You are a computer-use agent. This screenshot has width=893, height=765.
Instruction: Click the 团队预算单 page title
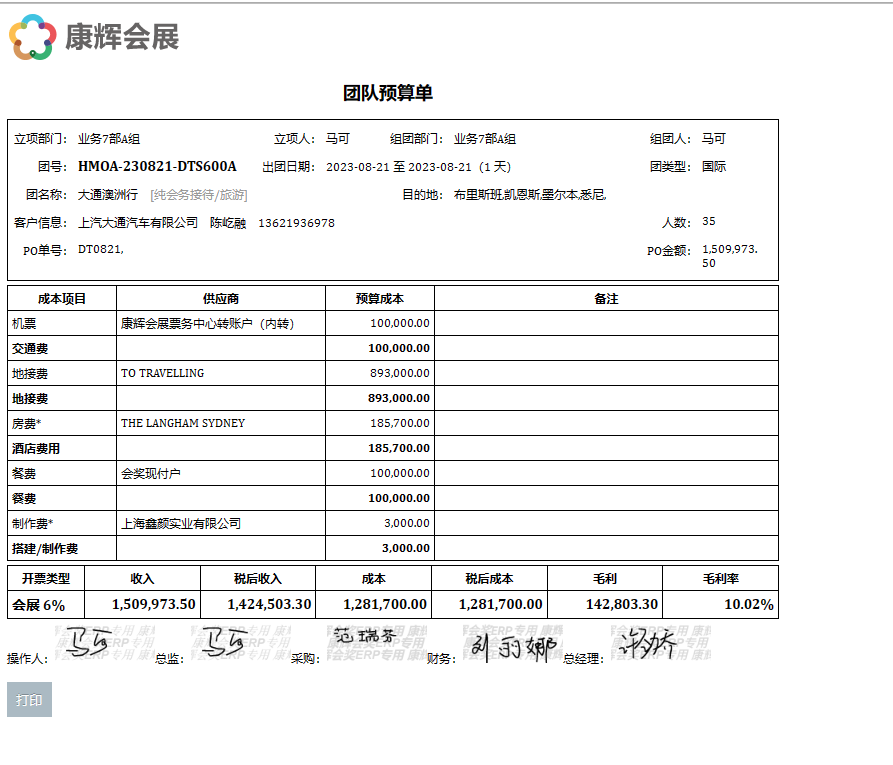(388, 93)
